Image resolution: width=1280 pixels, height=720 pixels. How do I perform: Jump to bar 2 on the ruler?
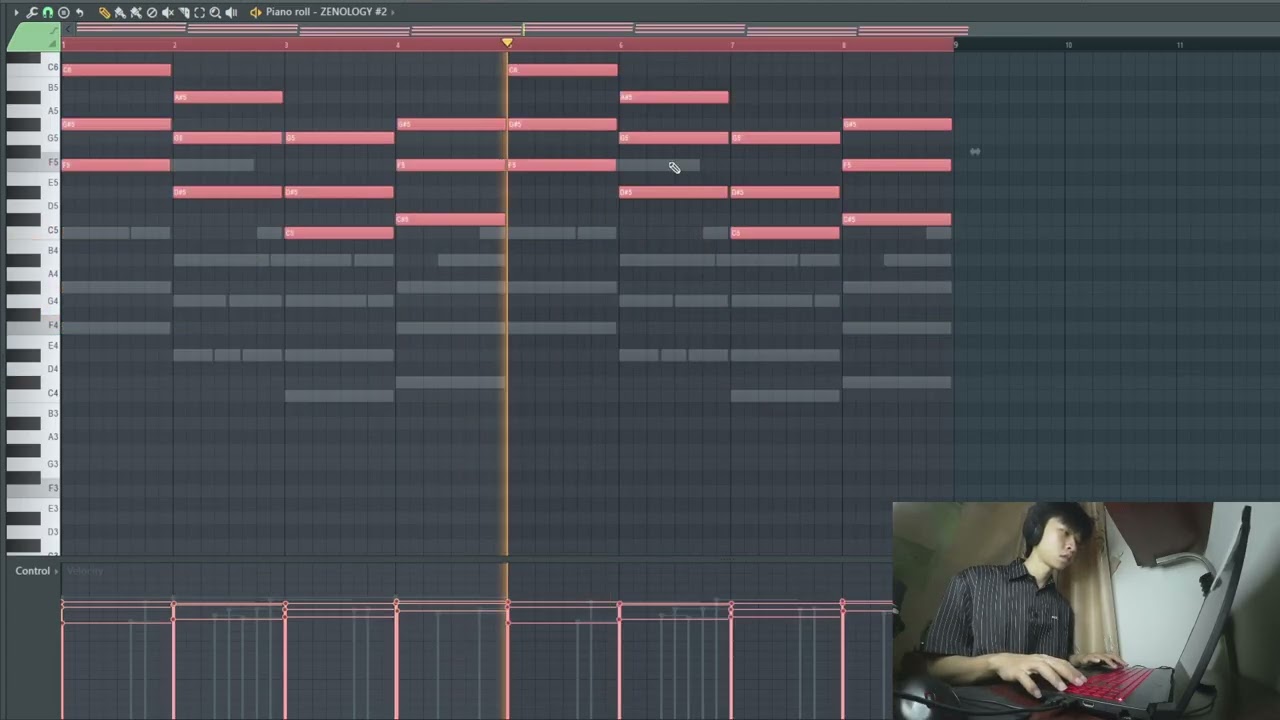(174, 45)
